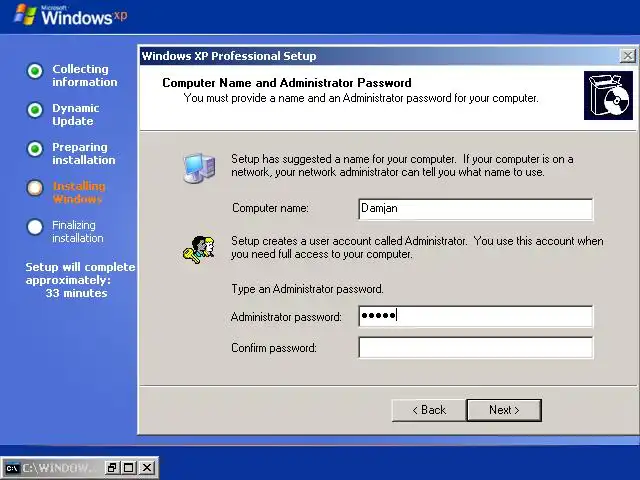Focus the Computer name field
Screen dimensions: 640x480
pyautogui.click(x=476, y=209)
